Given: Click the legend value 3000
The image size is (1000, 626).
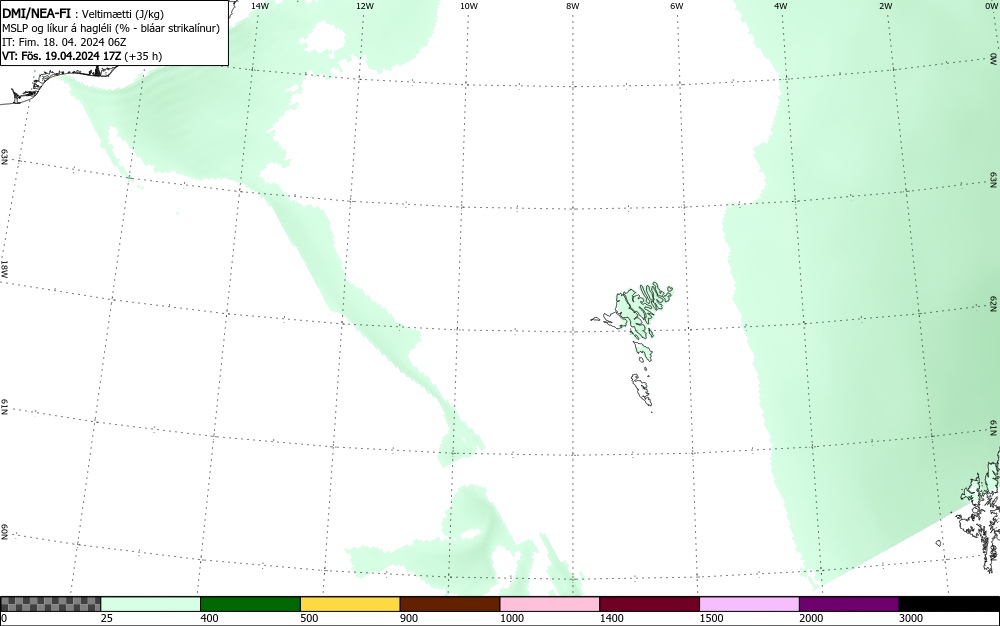Looking at the screenshot, I should 911,618.
